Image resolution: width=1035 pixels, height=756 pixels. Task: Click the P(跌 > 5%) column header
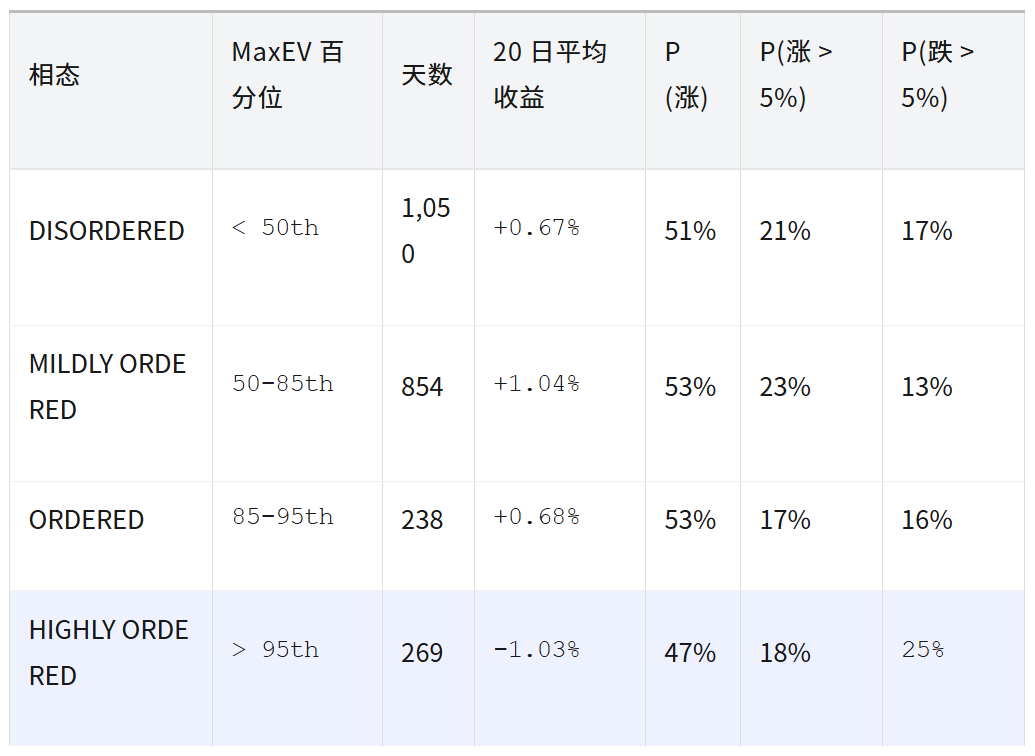[938, 75]
